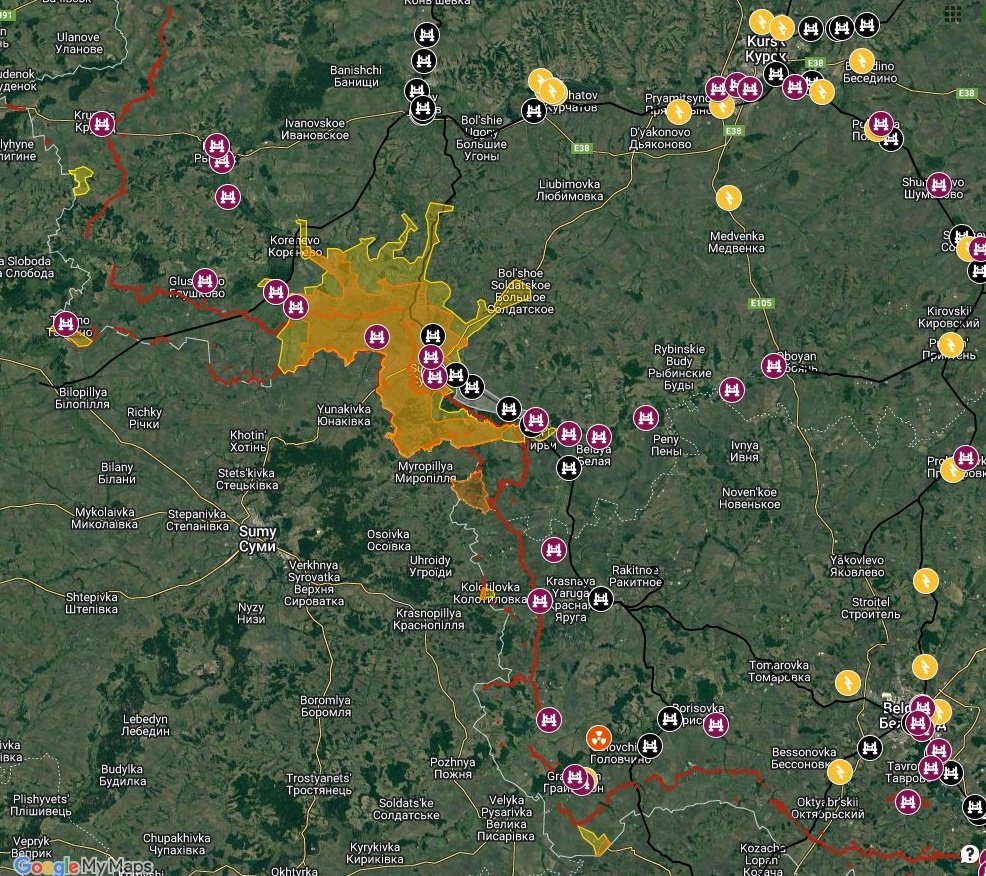Click the Ivnya place label
Screen dimensions: 986x876
(744, 452)
